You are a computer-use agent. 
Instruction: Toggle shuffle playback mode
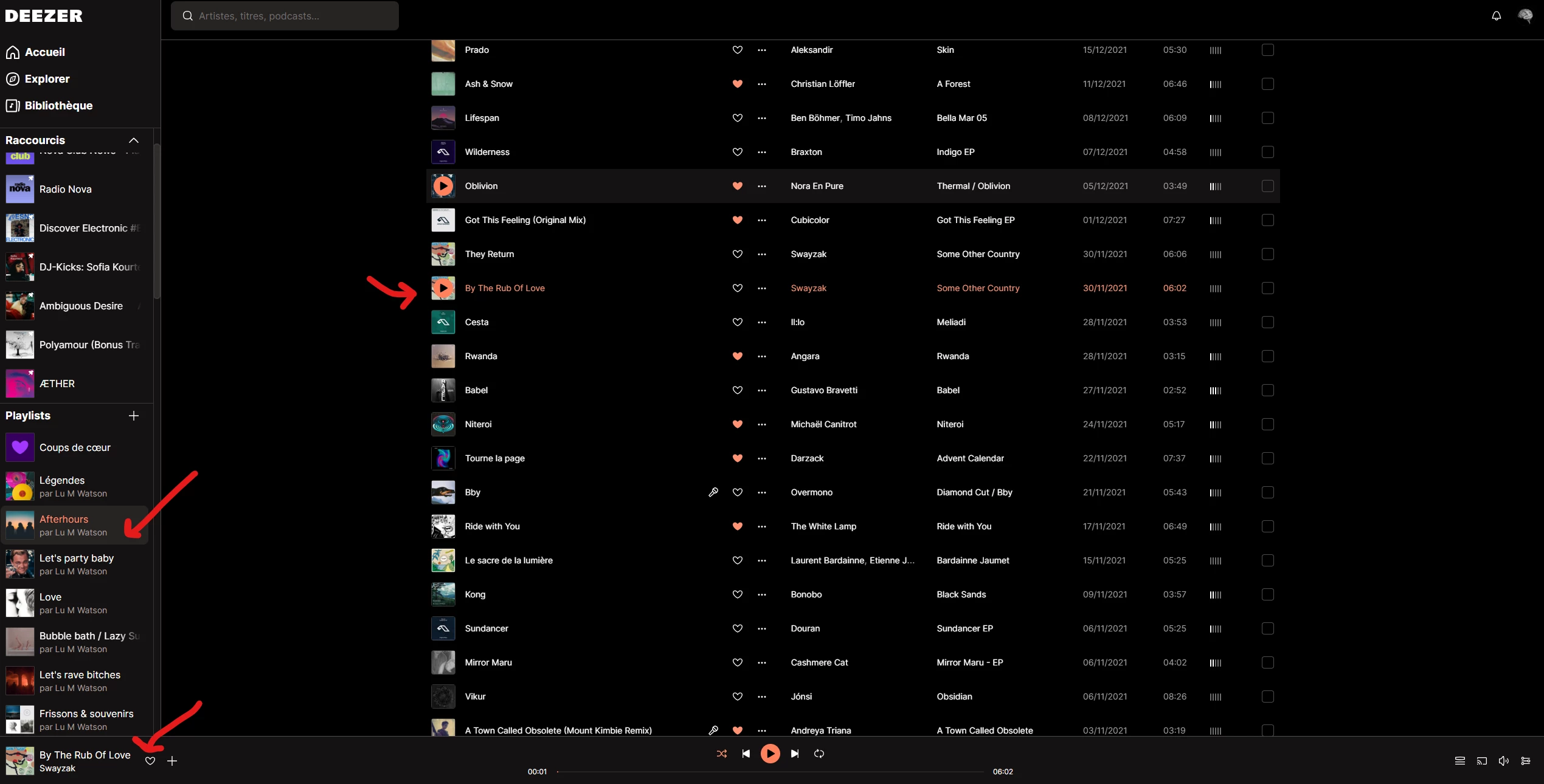point(722,754)
